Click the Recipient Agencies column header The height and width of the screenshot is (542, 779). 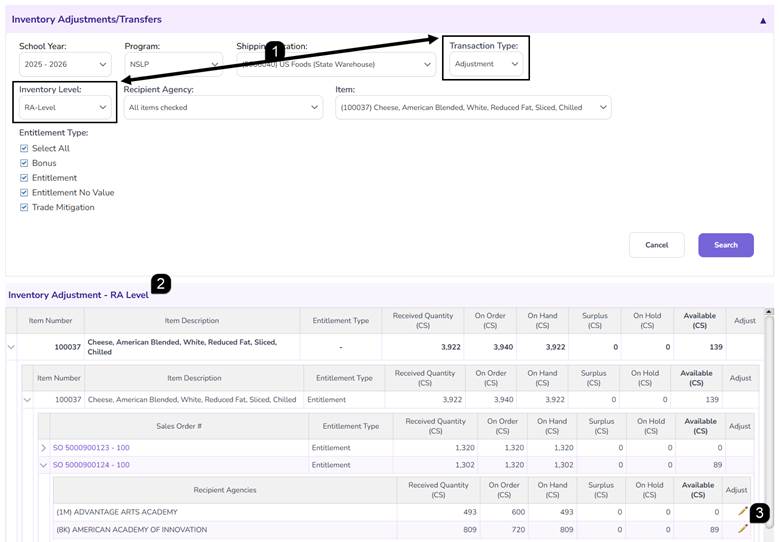(225, 490)
